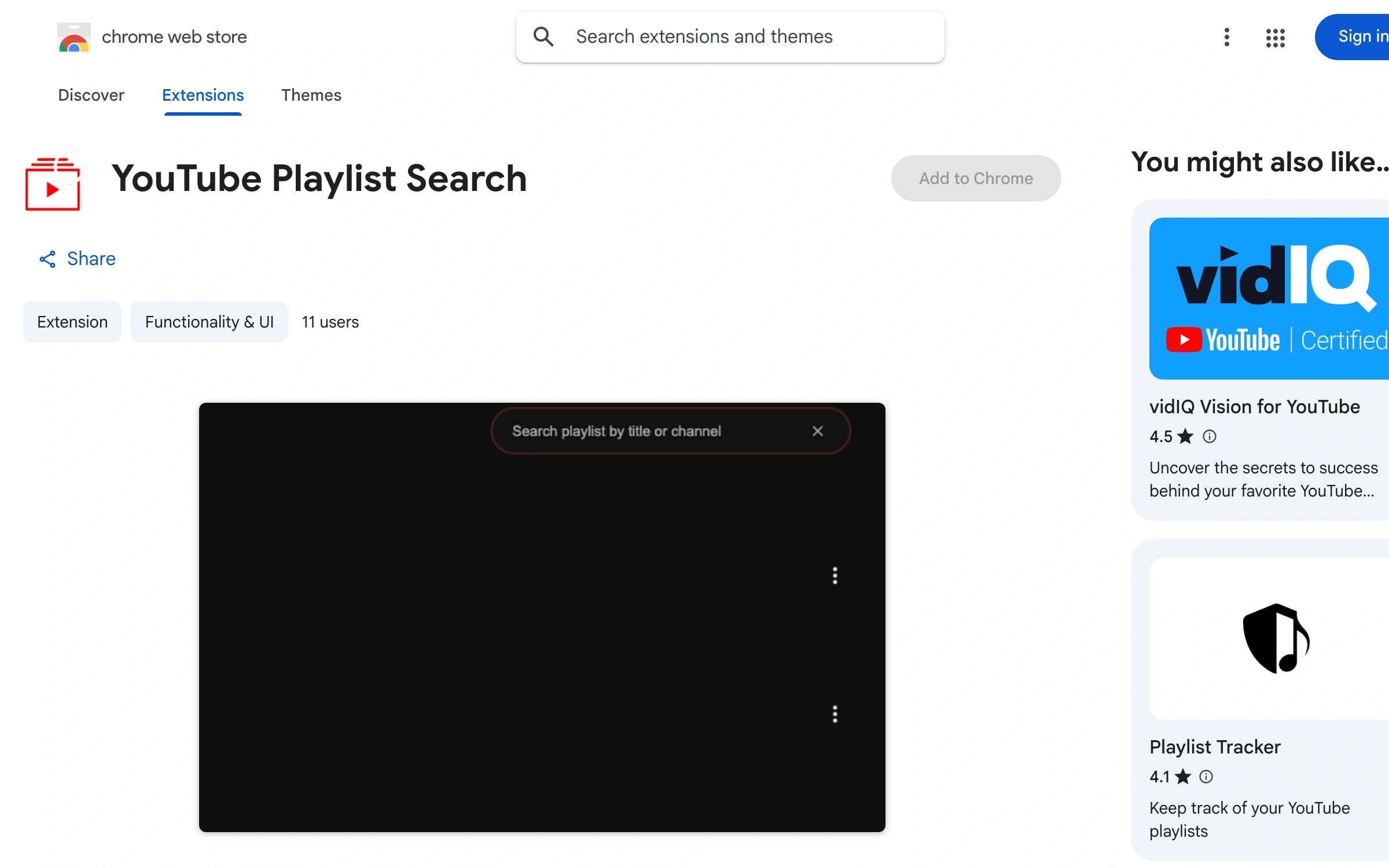
Task: Click the Extension category chip
Action: pos(72,322)
